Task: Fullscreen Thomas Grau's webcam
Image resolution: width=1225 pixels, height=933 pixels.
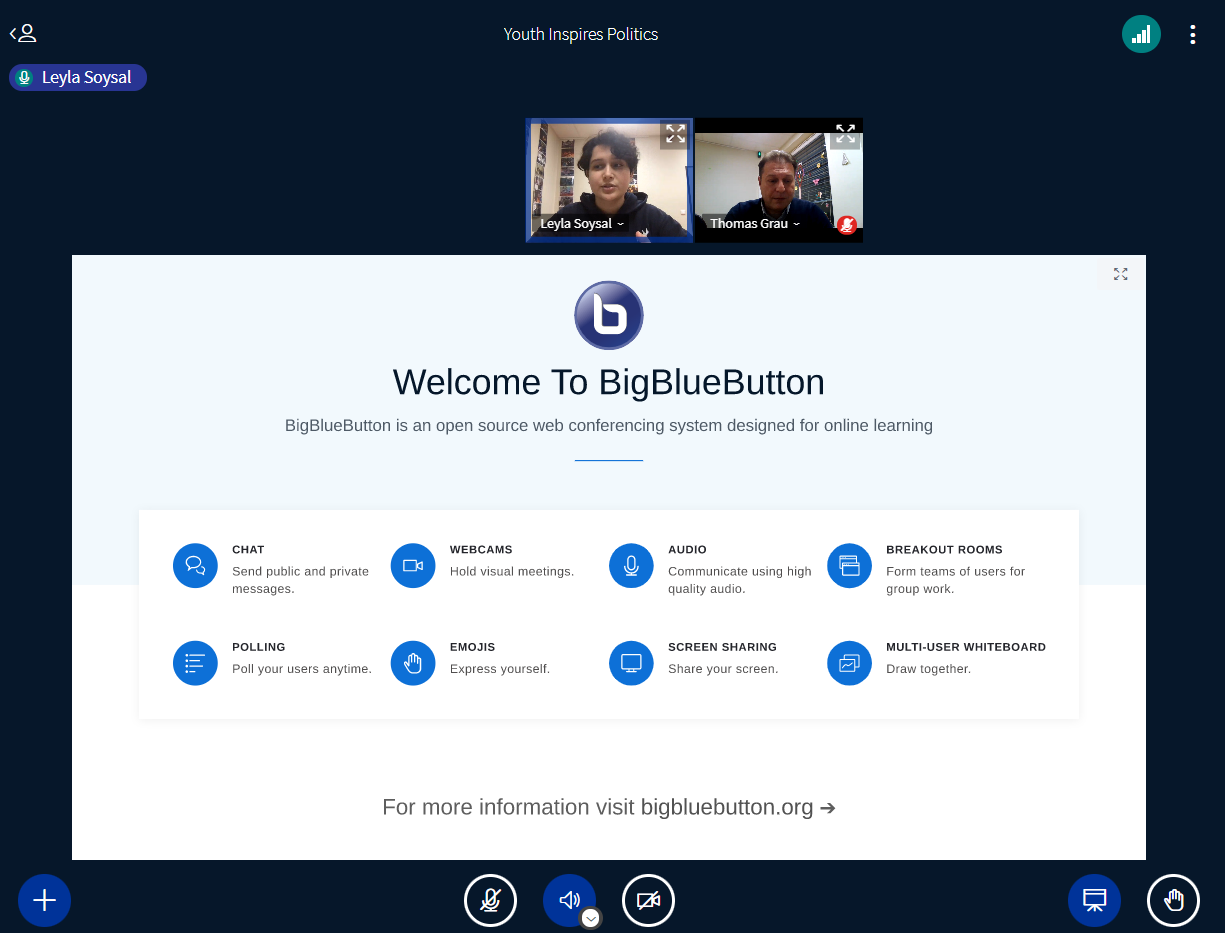Action: point(845,134)
